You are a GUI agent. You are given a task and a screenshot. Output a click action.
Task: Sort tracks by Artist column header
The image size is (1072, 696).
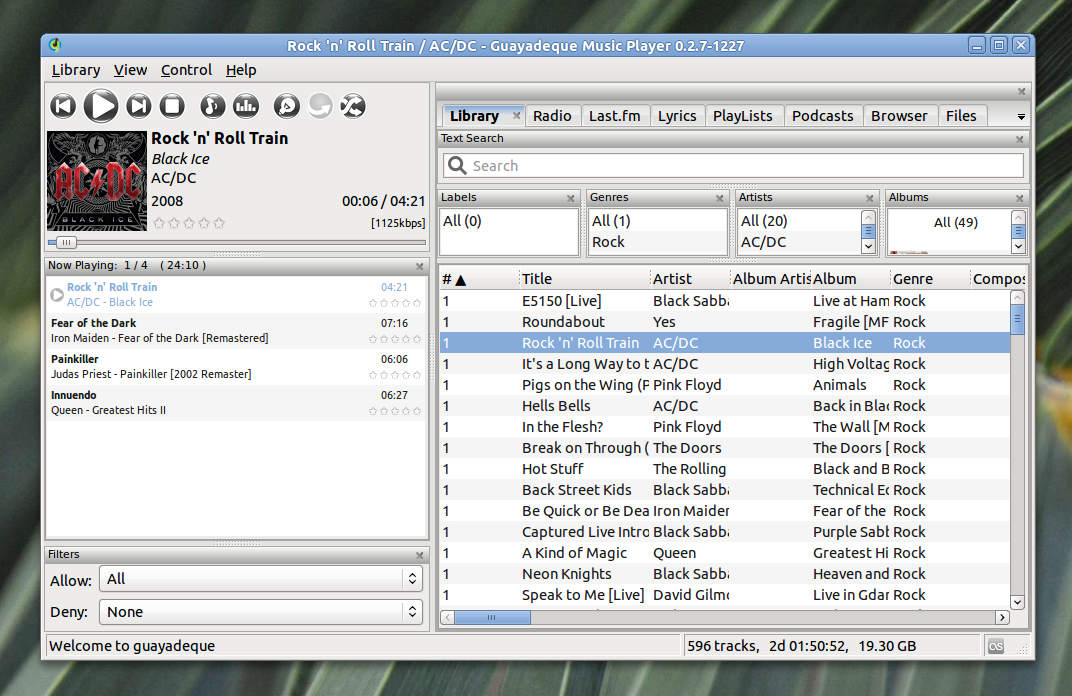[x=690, y=279]
